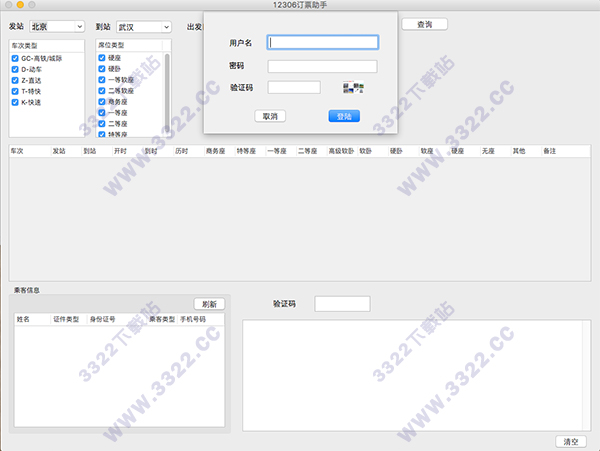
Task: Click the seat type list scrollbar
Action: pos(167,94)
